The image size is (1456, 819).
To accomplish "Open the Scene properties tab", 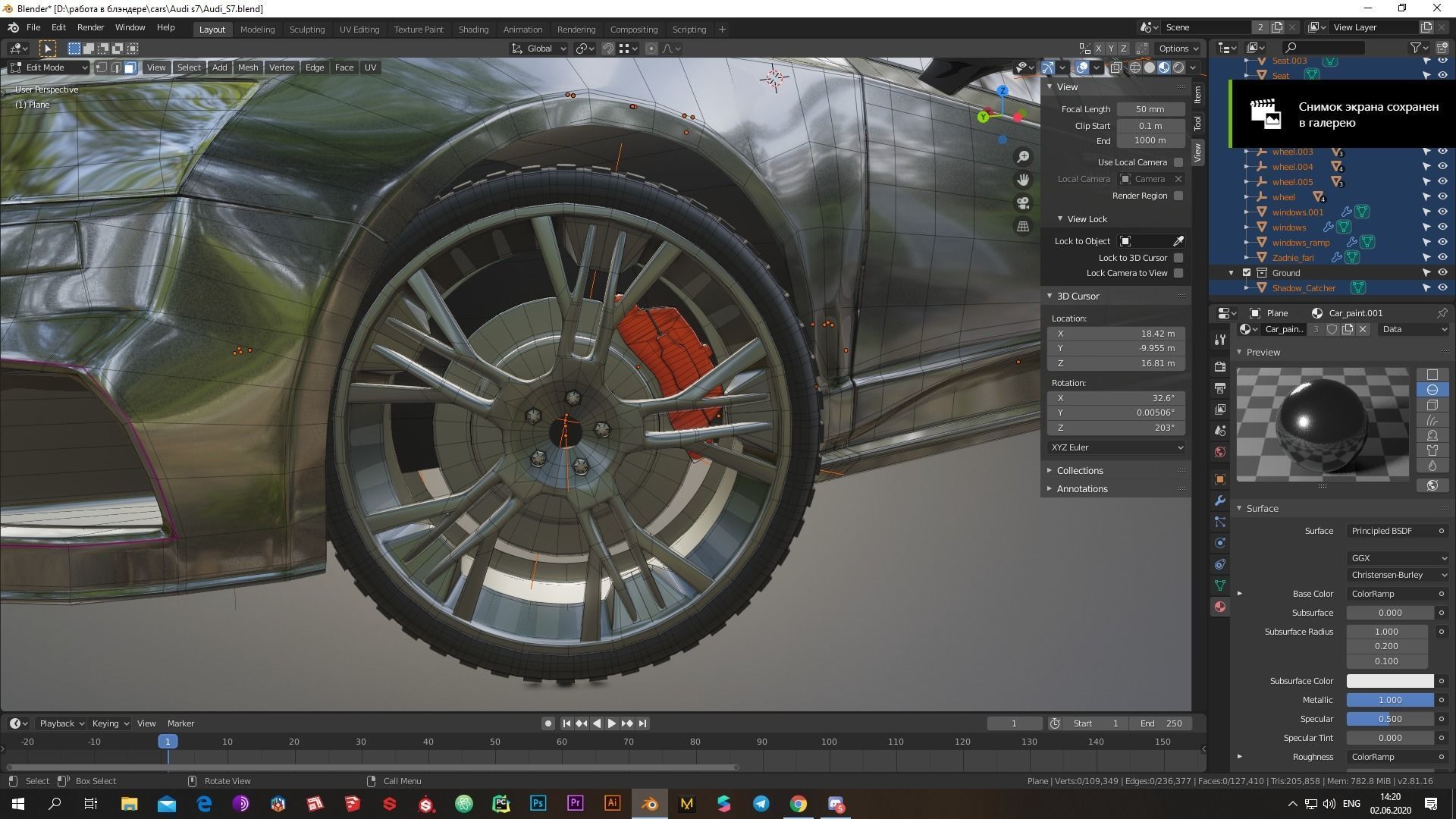I will click(x=1219, y=431).
